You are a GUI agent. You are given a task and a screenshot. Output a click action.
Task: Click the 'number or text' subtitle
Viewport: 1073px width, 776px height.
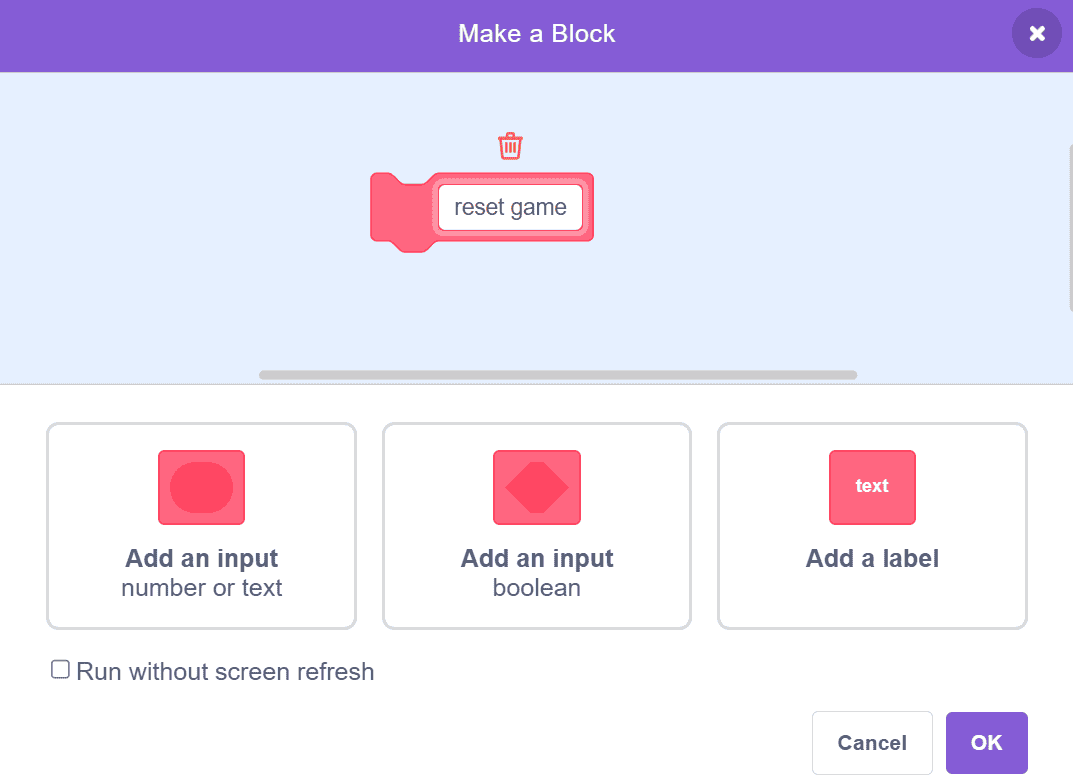[201, 588]
